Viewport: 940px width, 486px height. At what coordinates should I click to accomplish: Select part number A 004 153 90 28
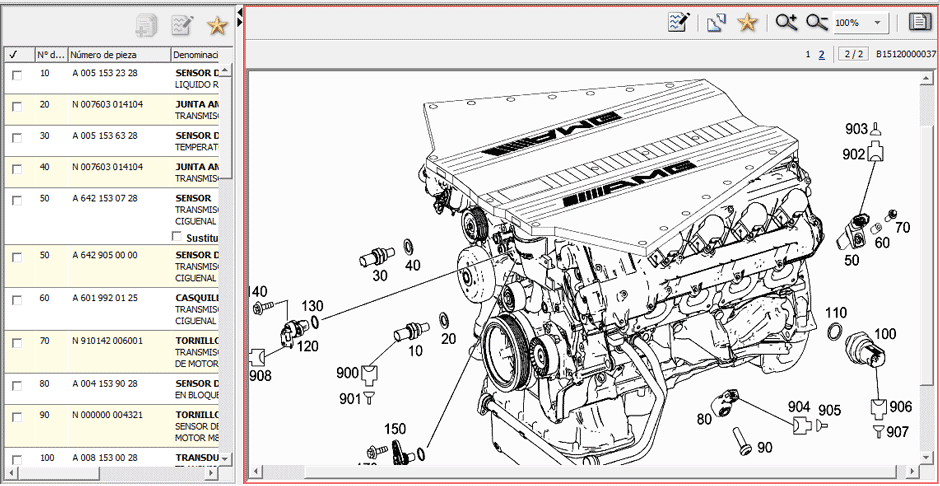pyautogui.click(x=104, y=384)
